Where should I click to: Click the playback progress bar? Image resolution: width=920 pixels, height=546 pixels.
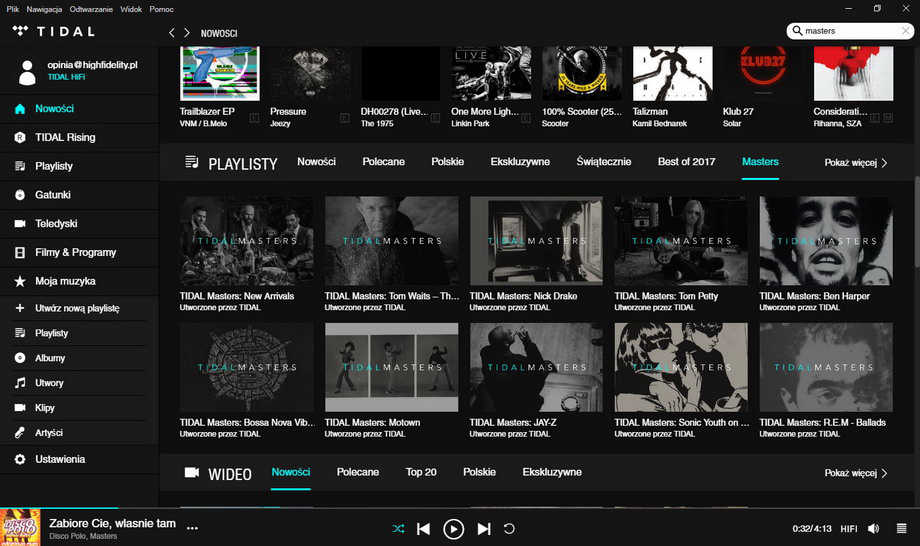(x=460, y=508)
